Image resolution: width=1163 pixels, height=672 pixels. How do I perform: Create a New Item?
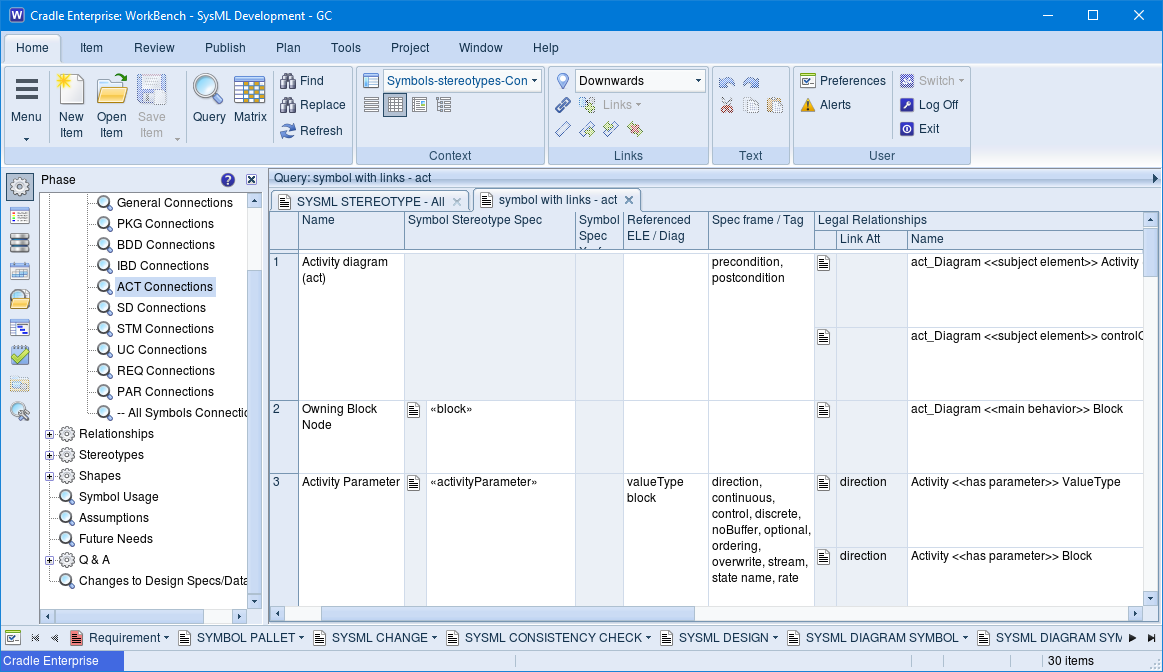coord(70,106)
